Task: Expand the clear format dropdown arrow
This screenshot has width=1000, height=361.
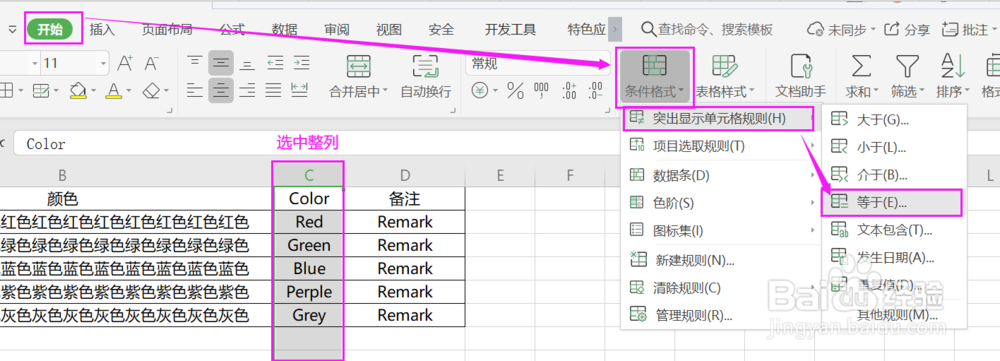Action: tap(166, 91)
